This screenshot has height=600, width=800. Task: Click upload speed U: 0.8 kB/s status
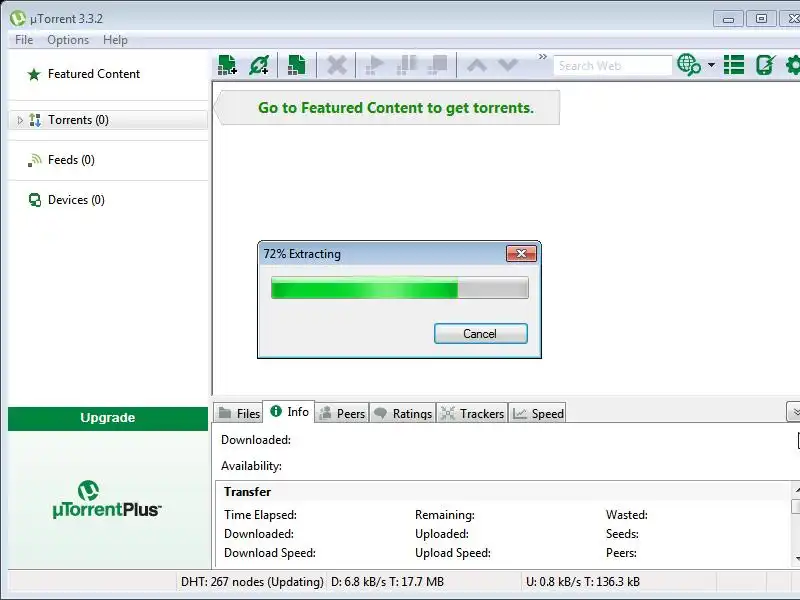[x=583, y=582]
